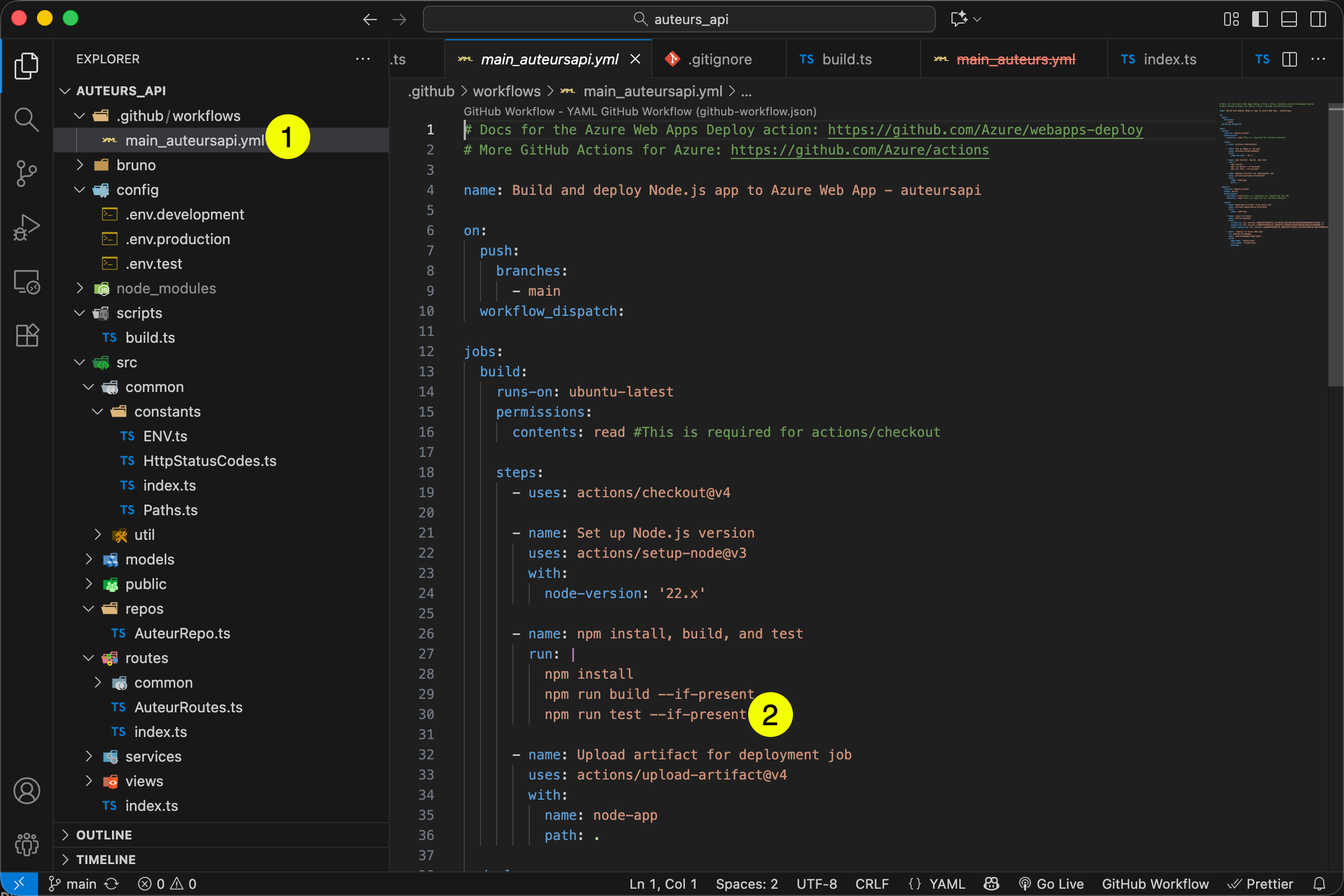The image size is (1344, 896).
Task: Click Go Live in the status bar
Action: (1052, 884)
